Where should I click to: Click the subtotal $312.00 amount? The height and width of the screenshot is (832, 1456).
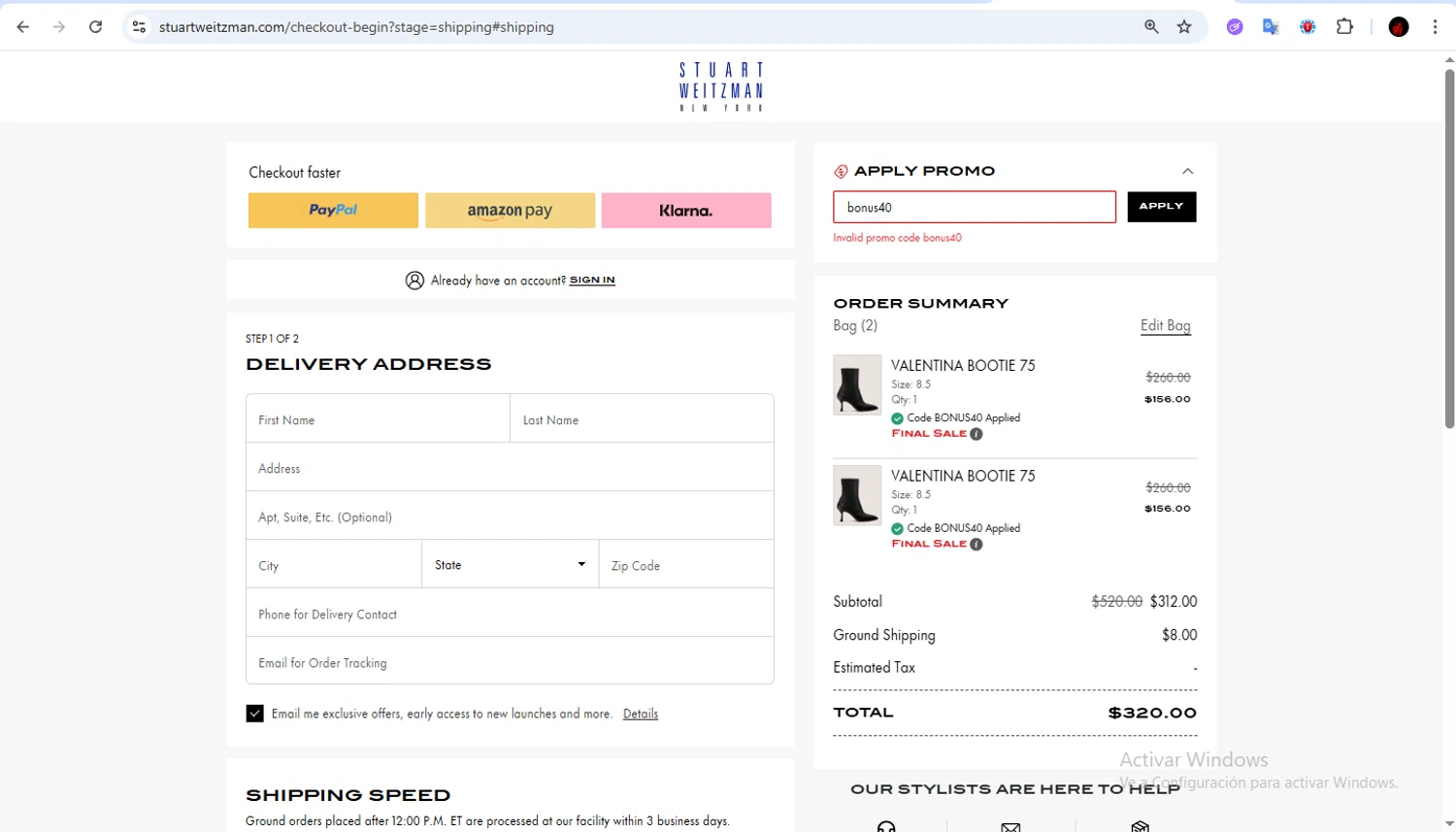pos(1174,602)
